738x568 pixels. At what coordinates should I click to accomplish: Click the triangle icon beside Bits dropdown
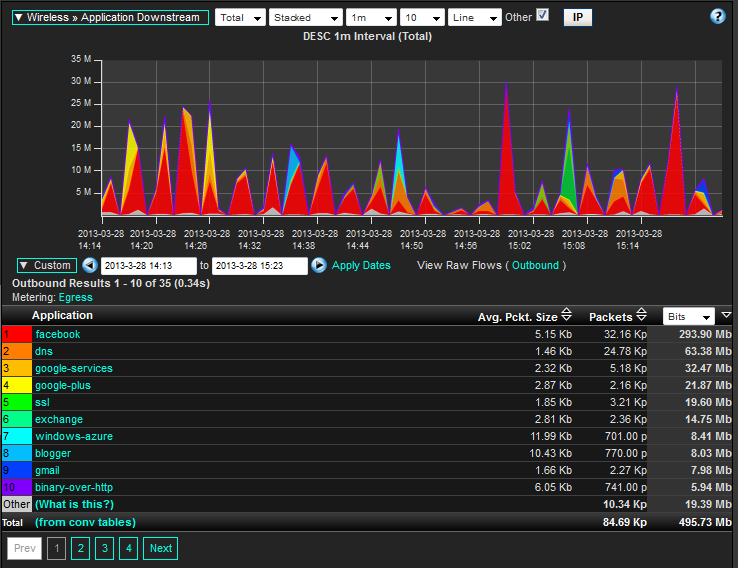click(x=726, y=316)
